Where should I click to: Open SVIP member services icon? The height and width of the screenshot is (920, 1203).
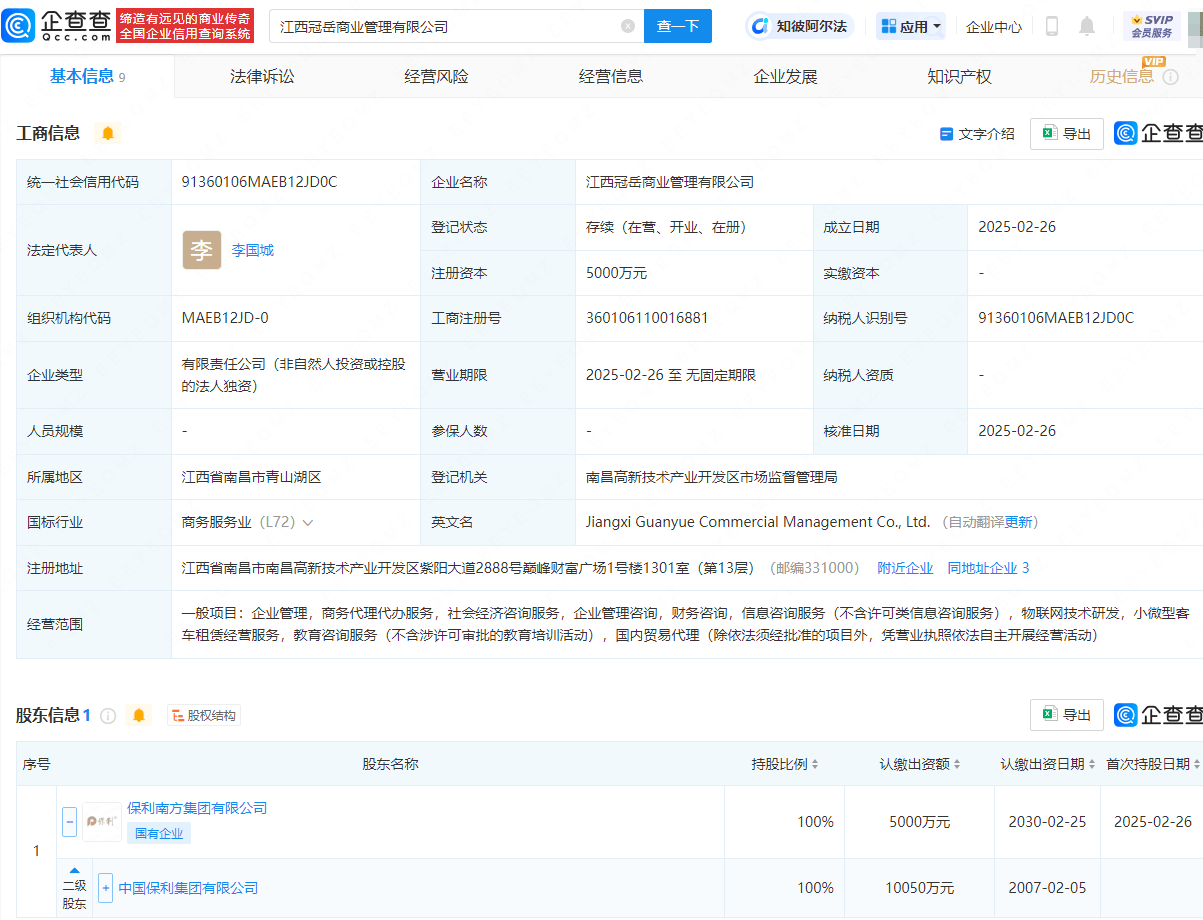pos(1152,26)
